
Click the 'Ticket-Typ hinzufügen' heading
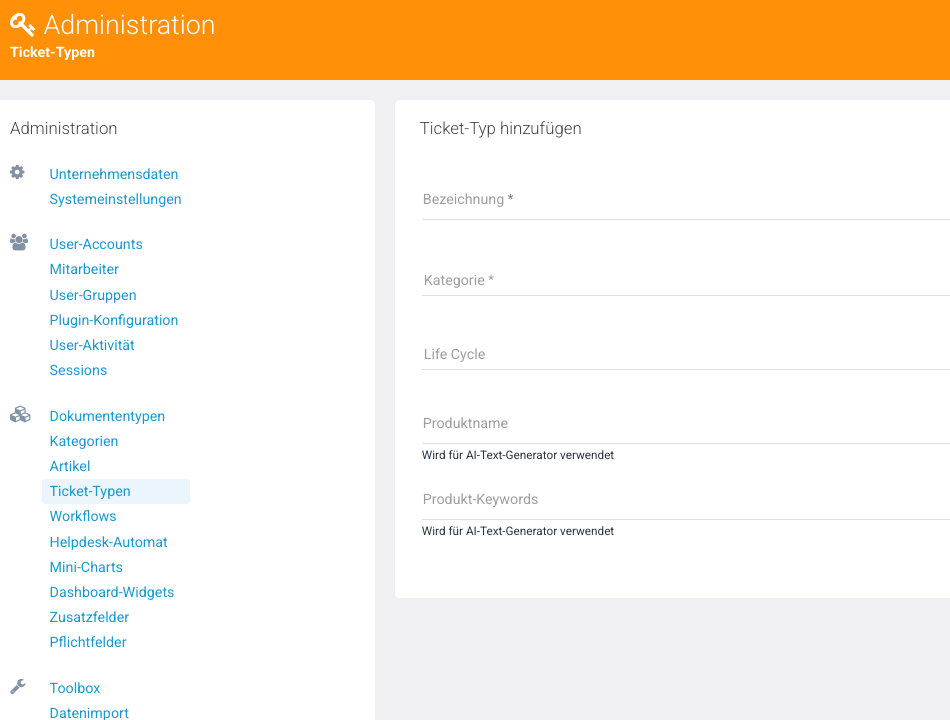click(500, 128)
